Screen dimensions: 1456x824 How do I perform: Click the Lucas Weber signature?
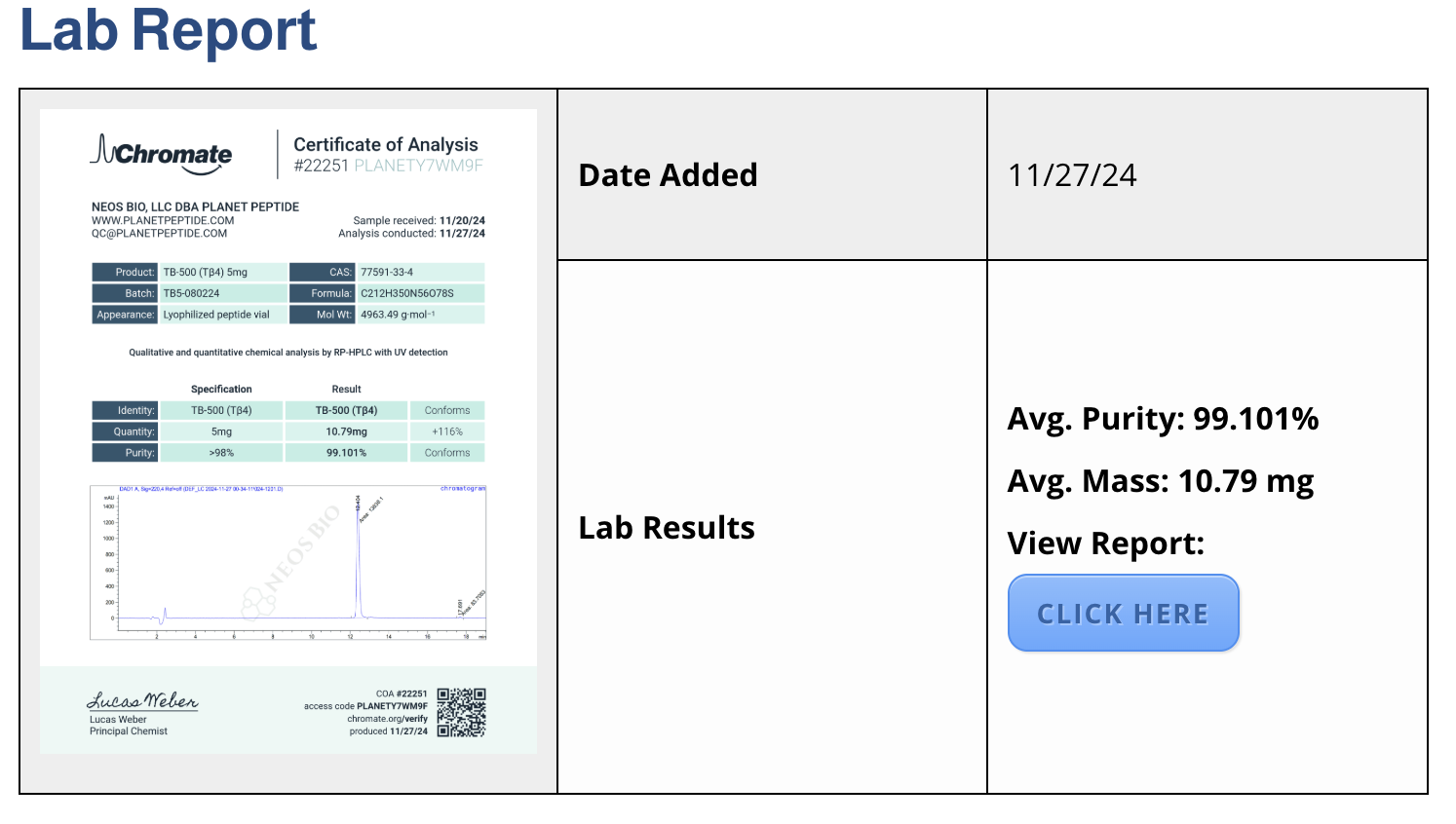coord(142,700)
